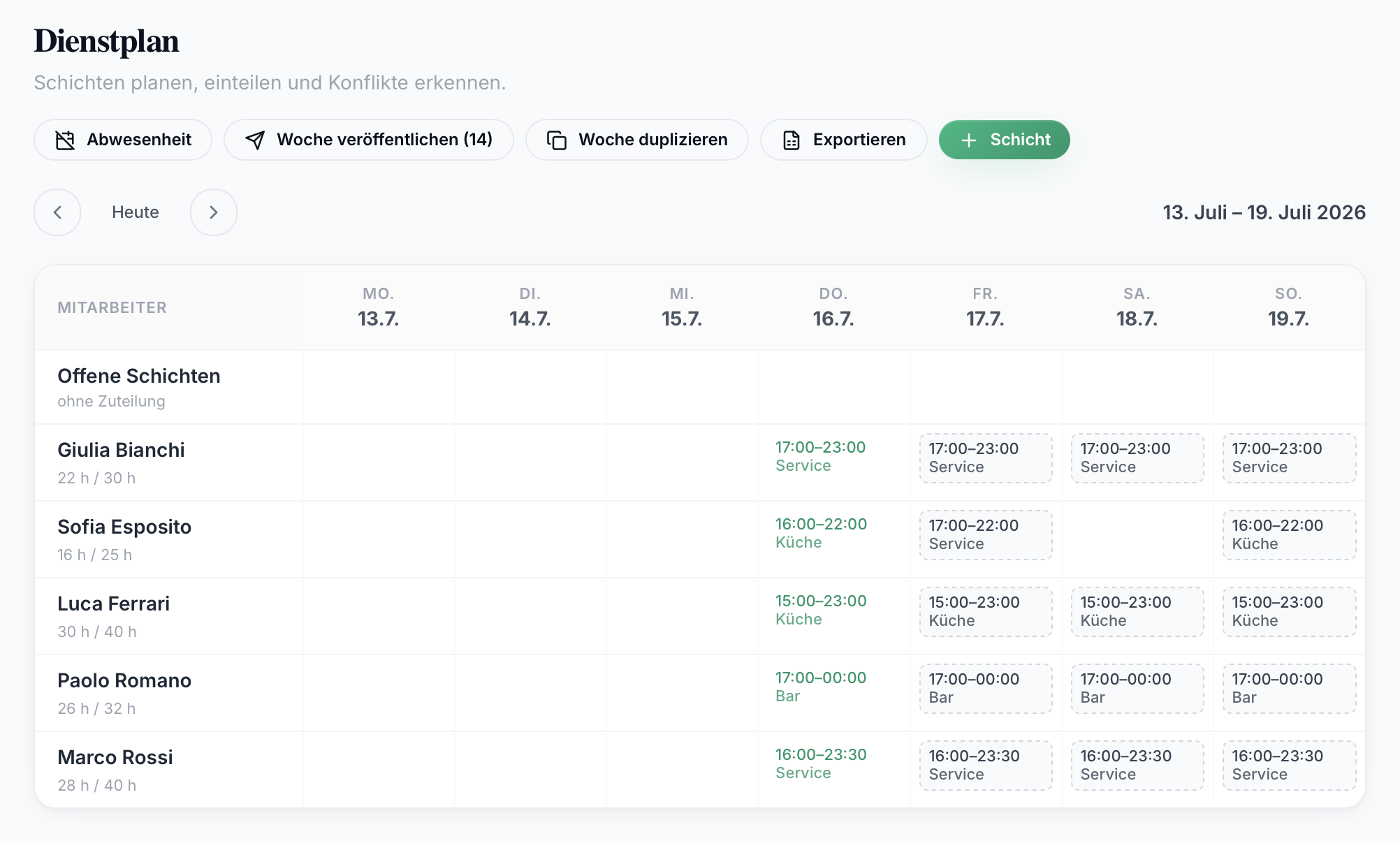This screenshot has width=1400, height=841.
Task: Click the paper plane publish icon
Action: pos(255,140)
